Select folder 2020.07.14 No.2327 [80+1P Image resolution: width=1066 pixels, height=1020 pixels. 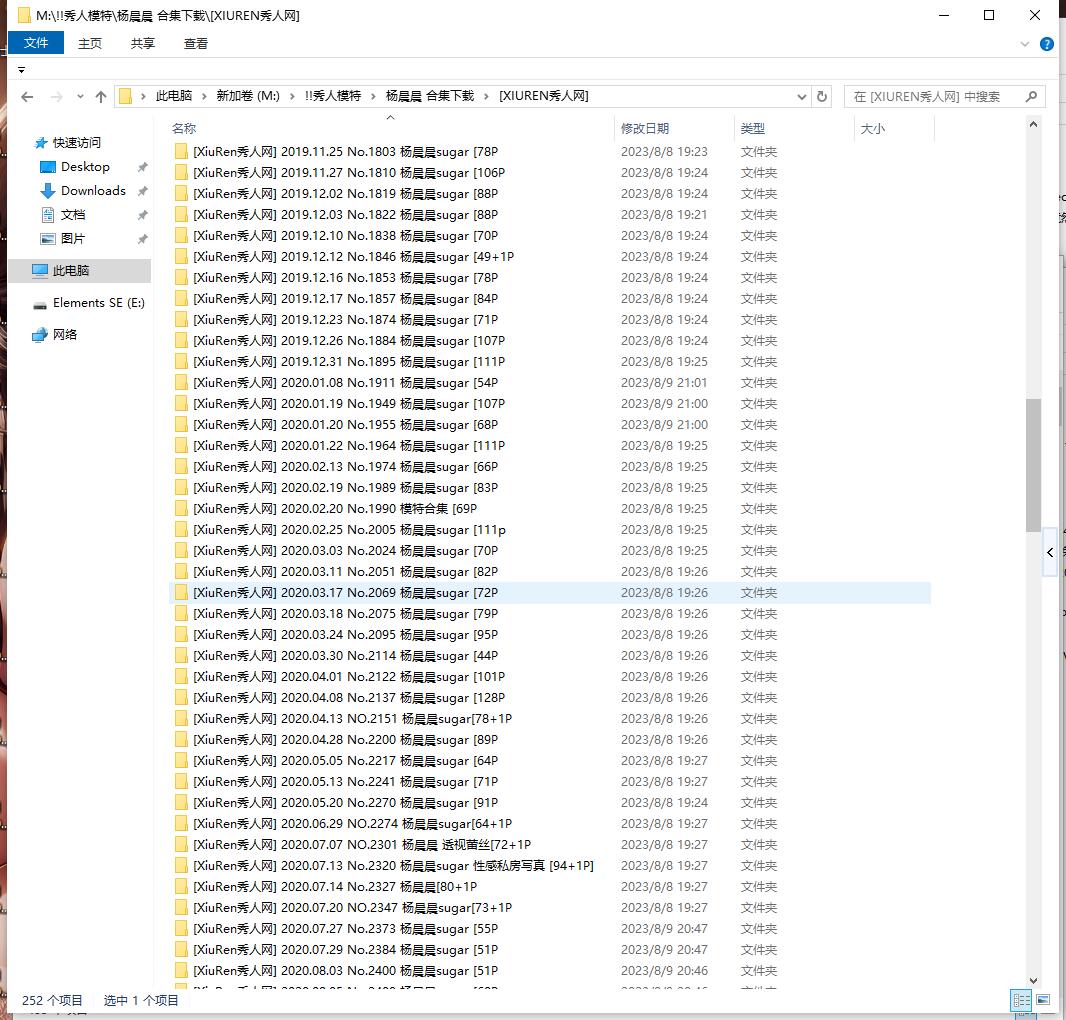click(x=334, y=887)
